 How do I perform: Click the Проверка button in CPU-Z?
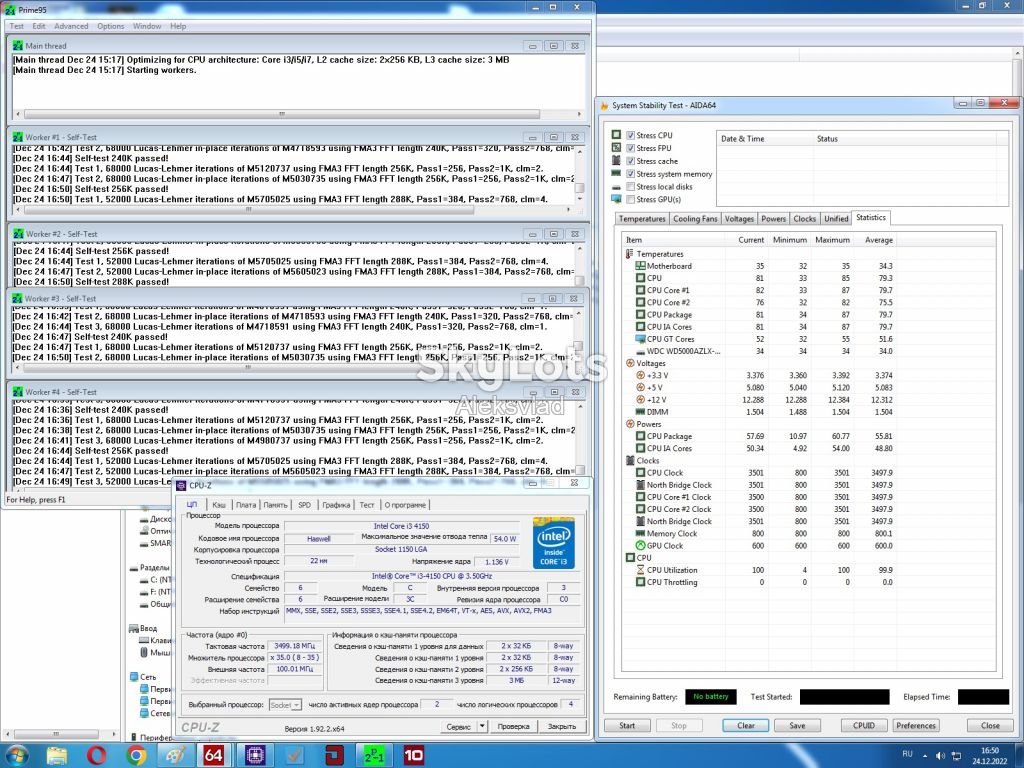click(x=513, y=726)
